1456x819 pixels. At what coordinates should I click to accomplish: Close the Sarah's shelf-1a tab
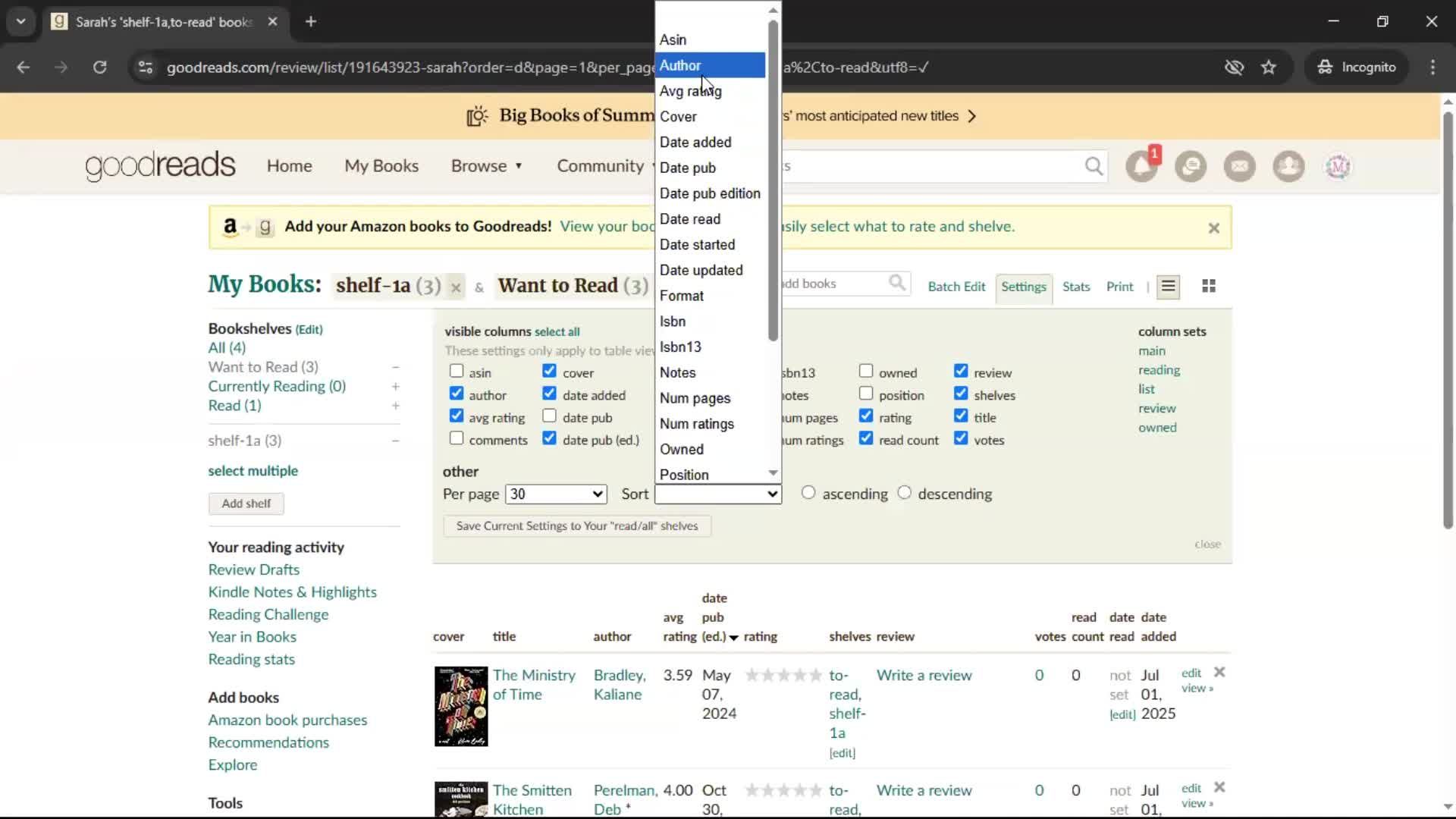point(272,21)
